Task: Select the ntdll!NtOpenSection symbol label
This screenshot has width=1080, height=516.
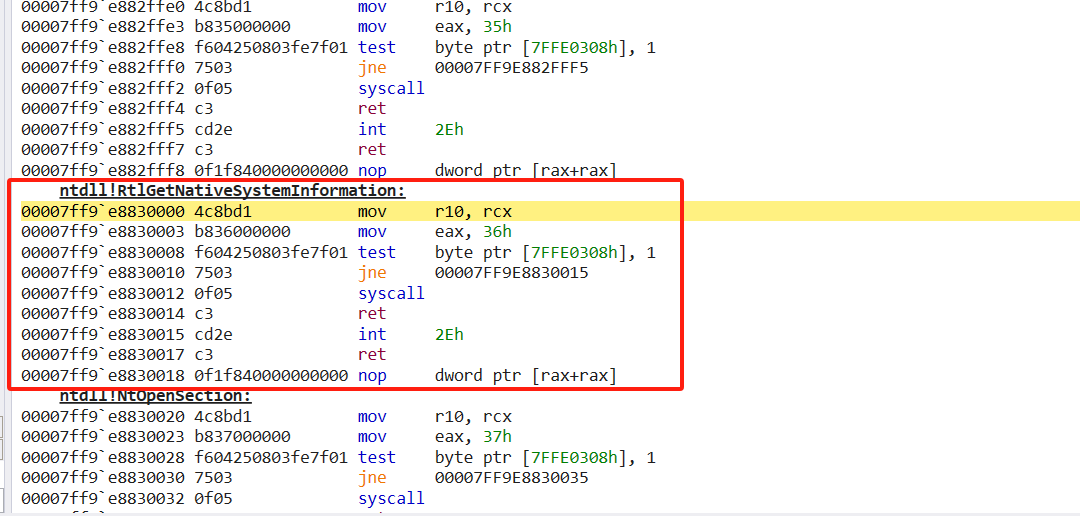Action: coord(156,396)
